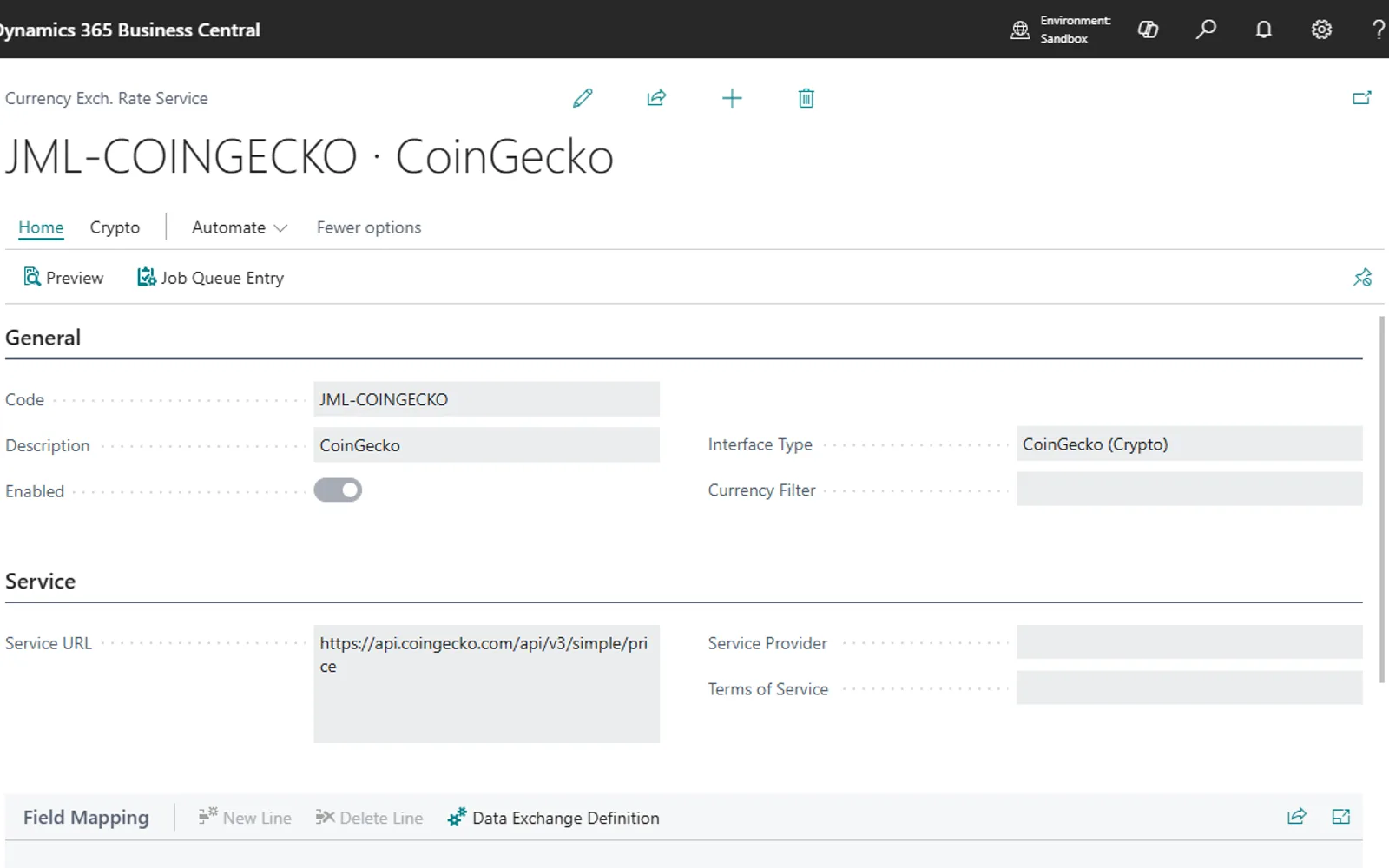The height and width of the screenshot is (868, 1389).
Task: Select the Home tab
Action: 41,227
